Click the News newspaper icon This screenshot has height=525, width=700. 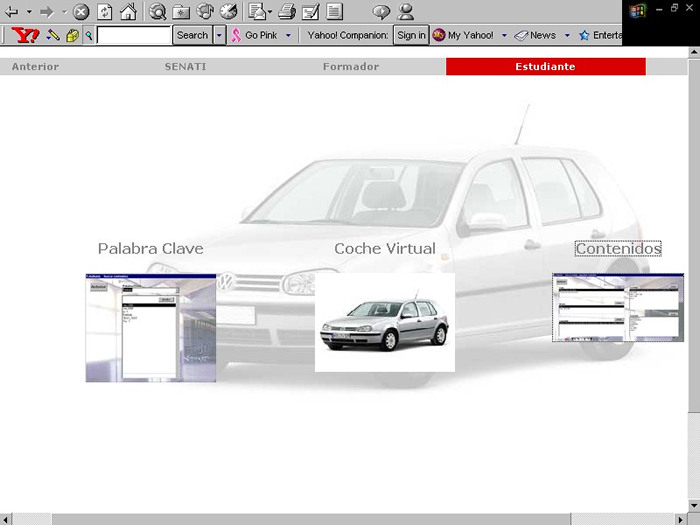[x=521, y=35]
